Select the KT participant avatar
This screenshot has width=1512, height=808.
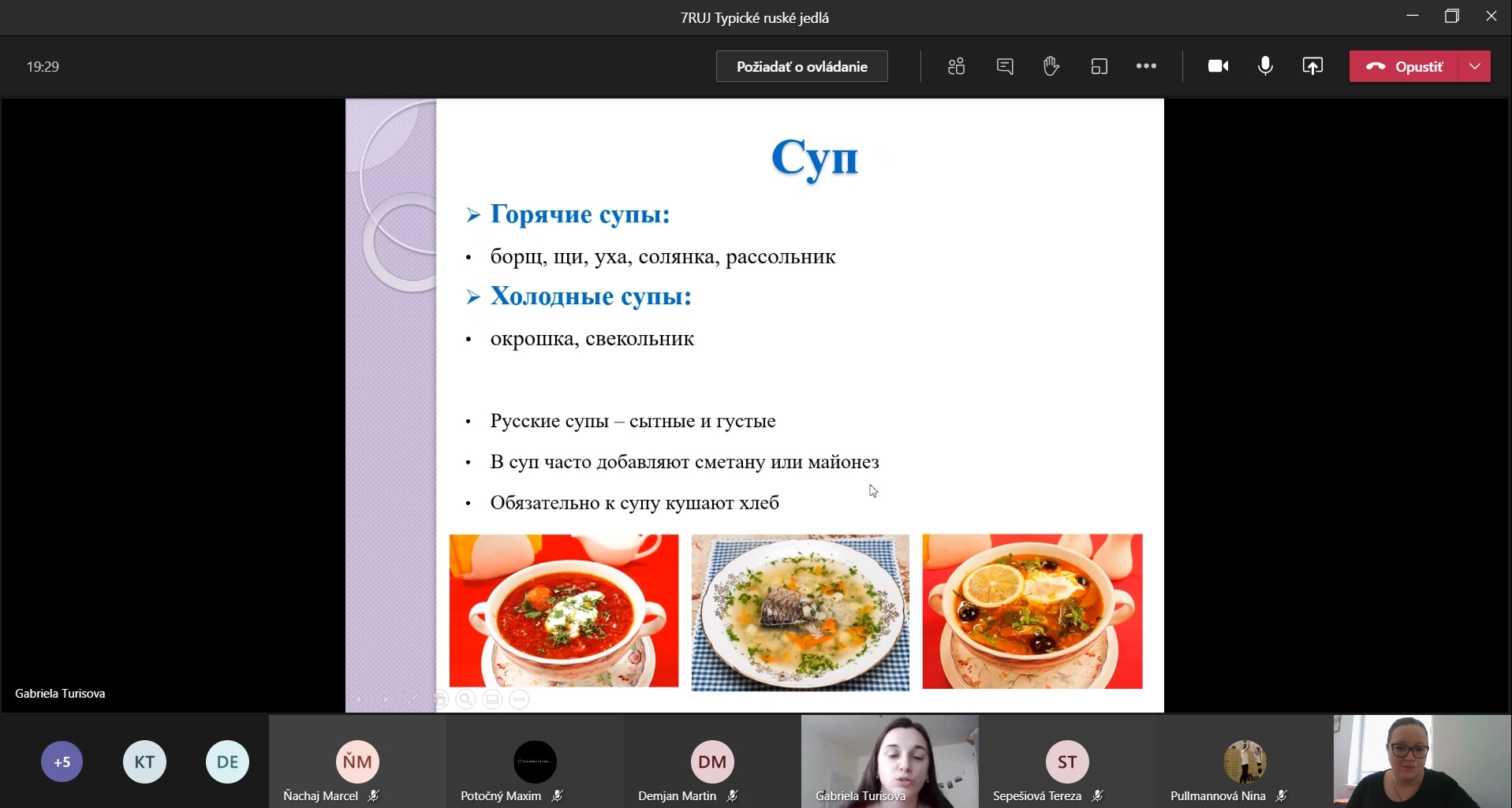(144, 761)
